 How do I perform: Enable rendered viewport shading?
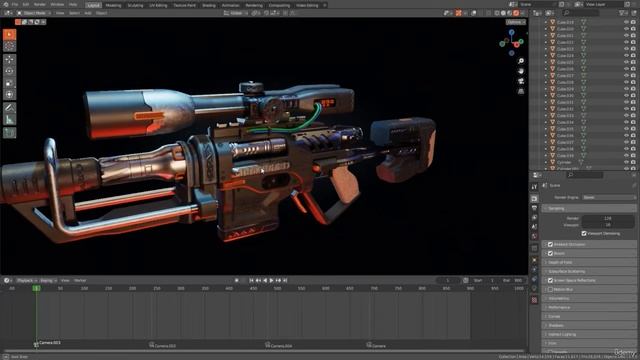pos(516,13)
